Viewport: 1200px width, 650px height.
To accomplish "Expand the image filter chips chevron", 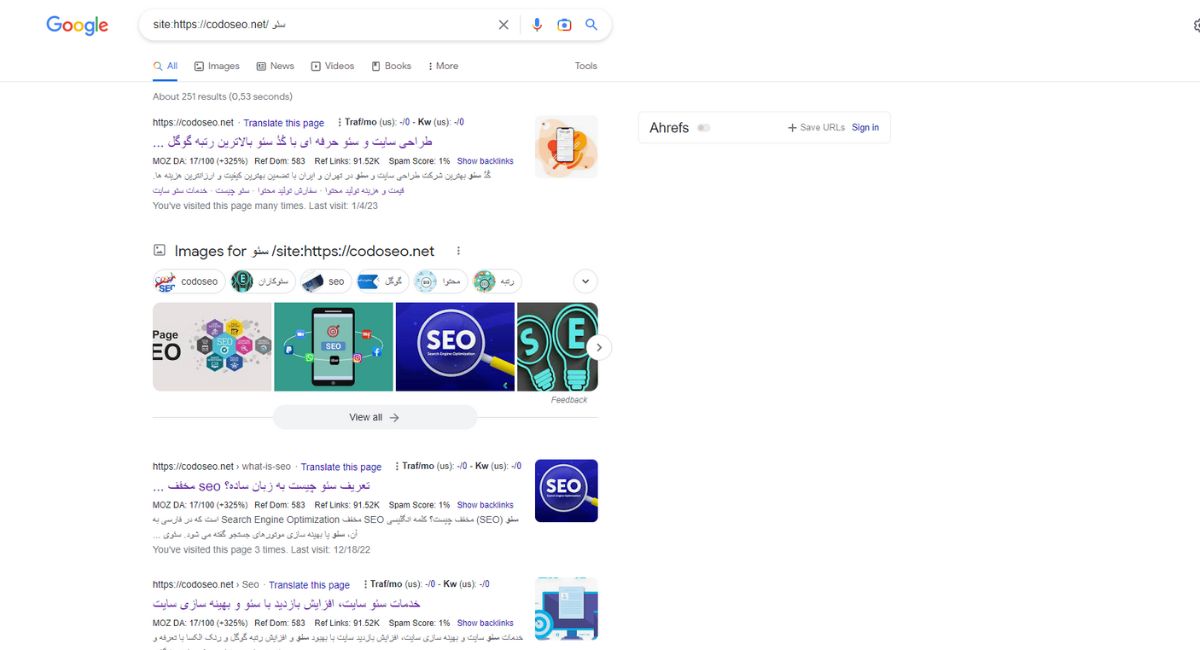I will tap(586, 282).
